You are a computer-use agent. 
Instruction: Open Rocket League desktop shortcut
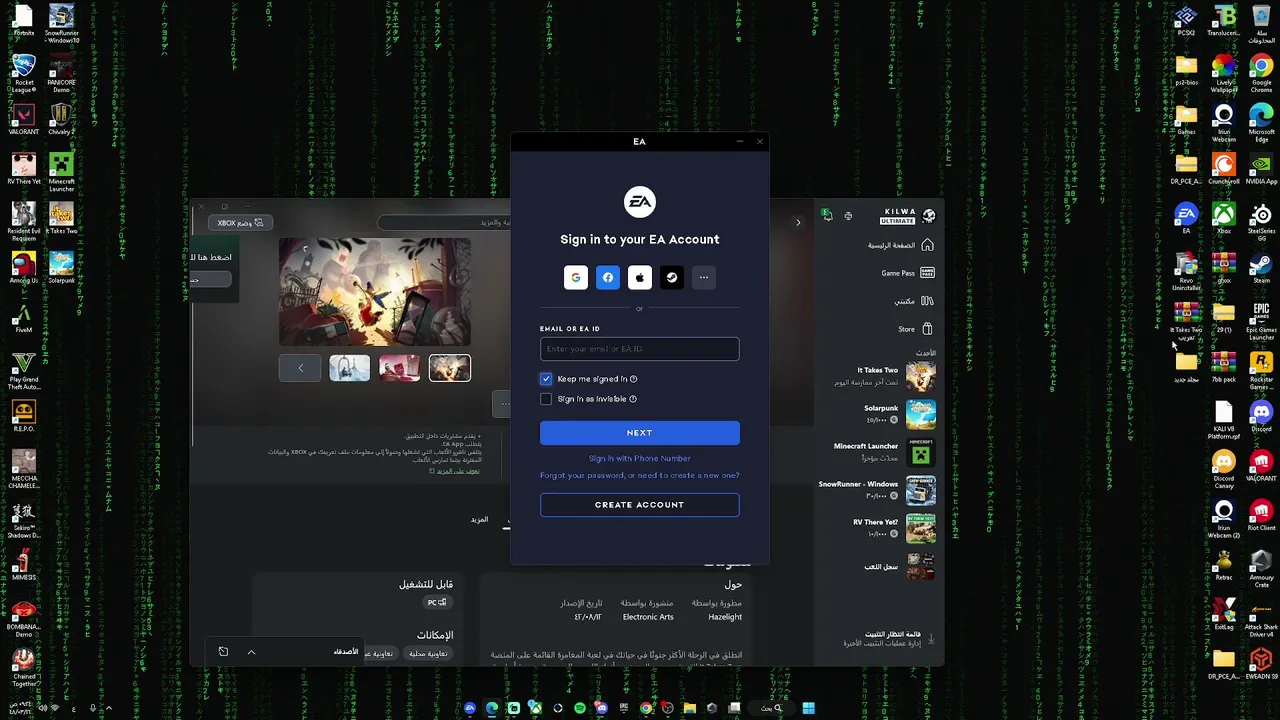(24, 72)
